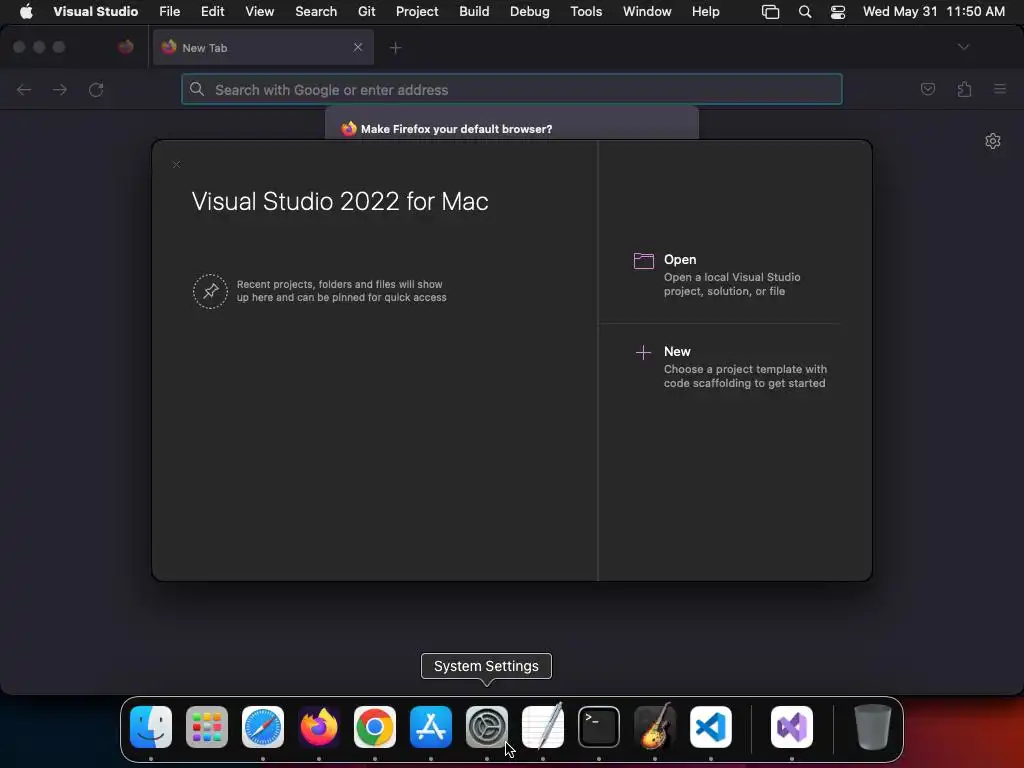The image size is (1024, 768).
Task: Open the Edit menu
Action: tap(213, 11)
